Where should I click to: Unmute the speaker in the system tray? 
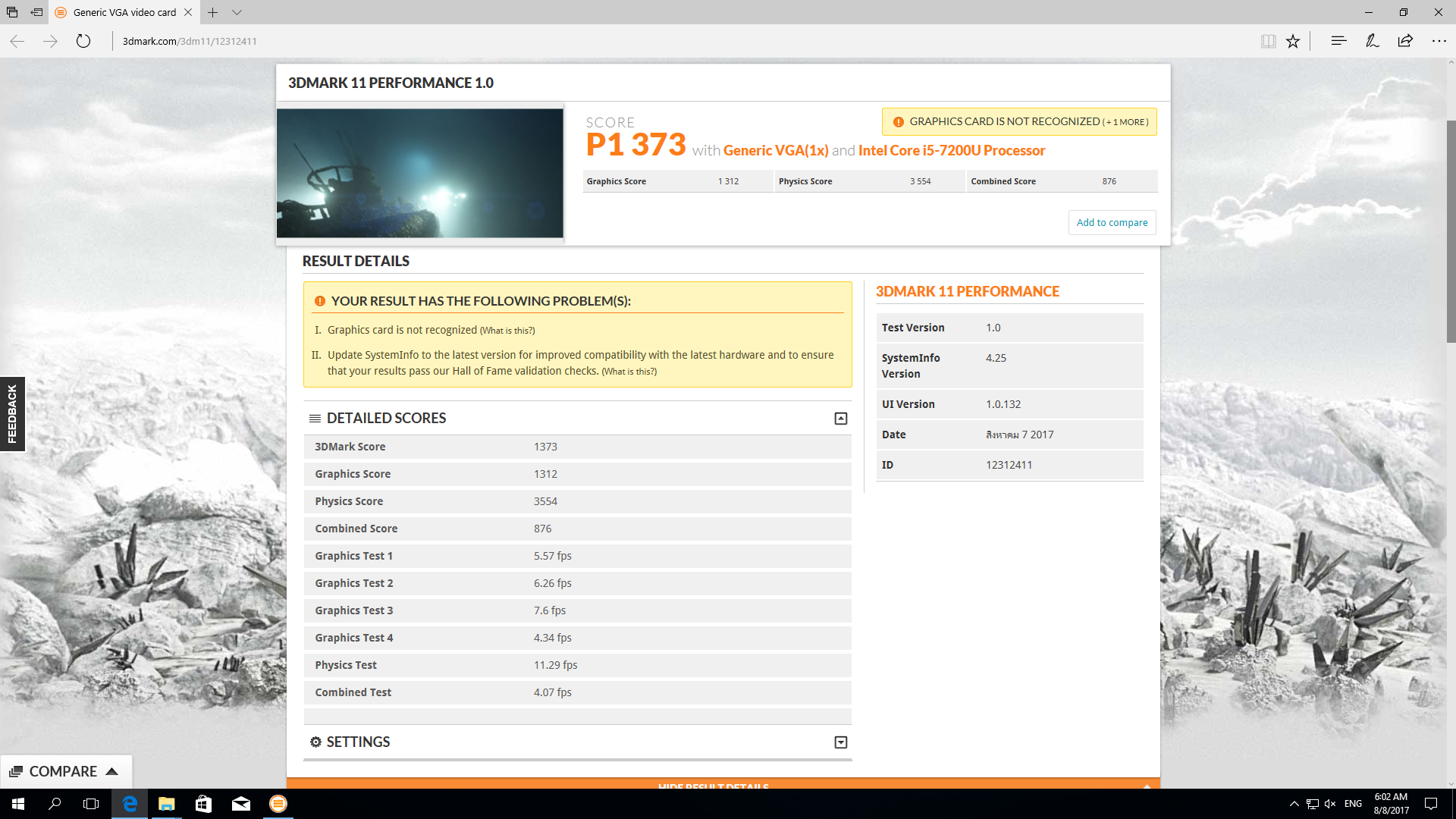1330,803
